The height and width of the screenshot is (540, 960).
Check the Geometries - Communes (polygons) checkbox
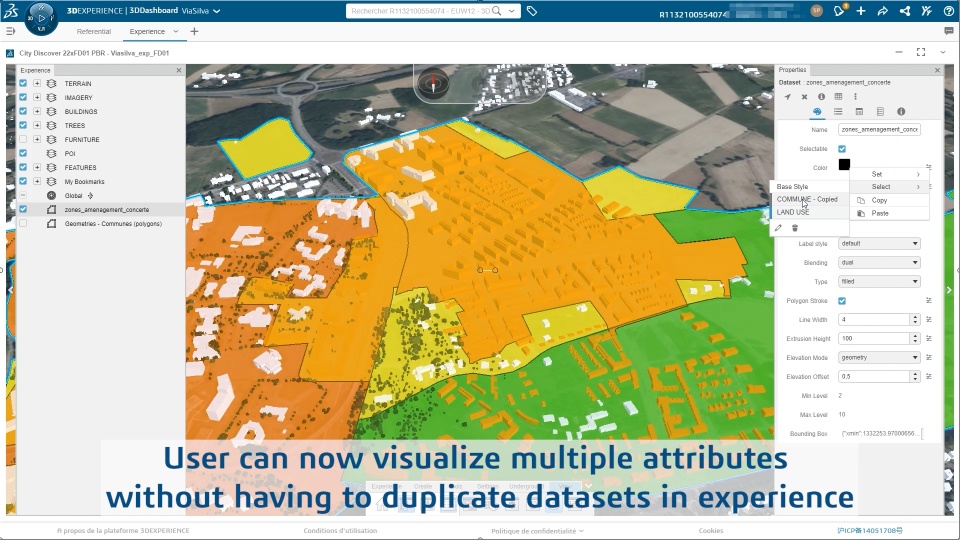(23, 223)
